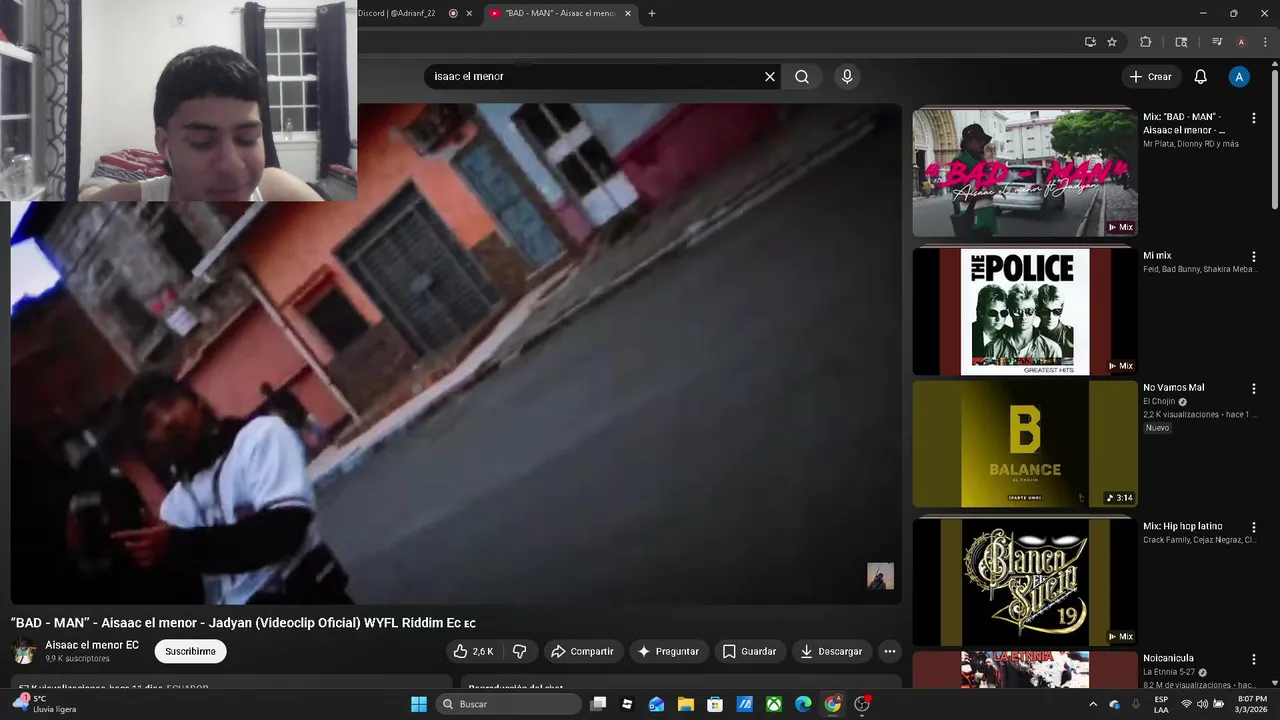
Task: Bookmark this page with the star
Action: (1112, 42)
